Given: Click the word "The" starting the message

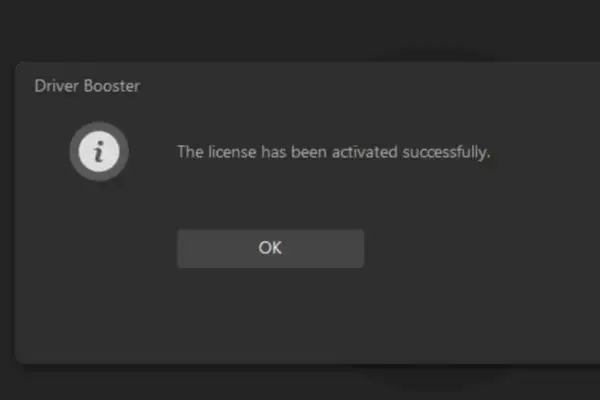Looking at the screenshot, I should [190, 152].
